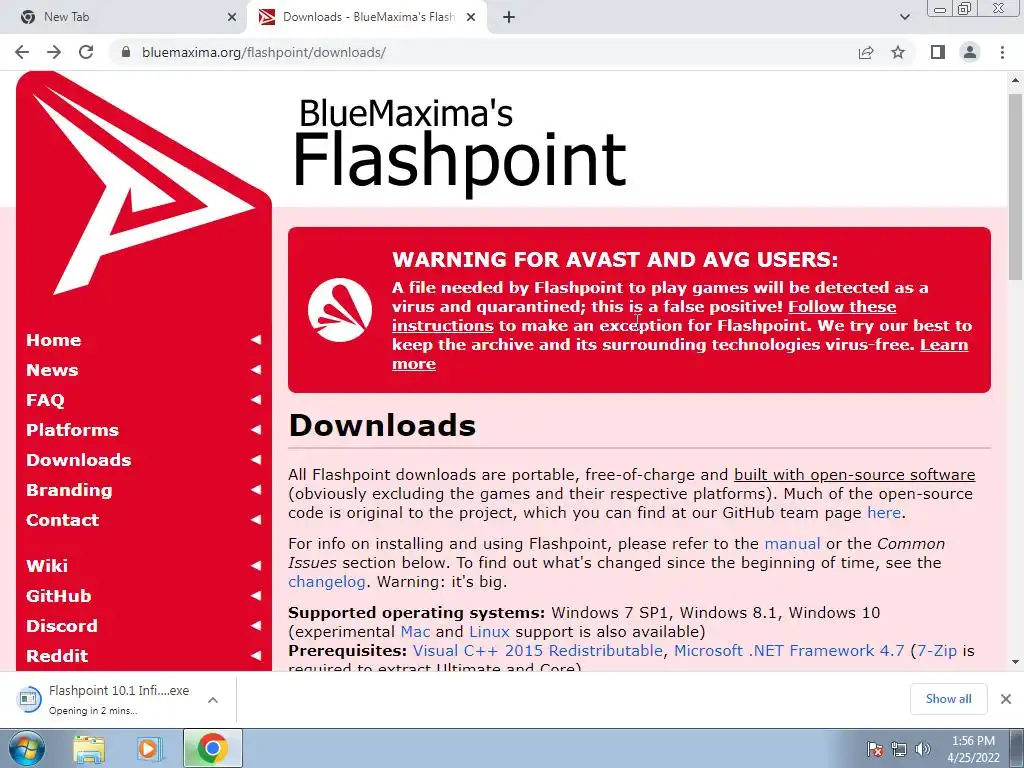Image resolution: width=1024 pixels, height=768 pixels.
Task: Bookmark this page with the star icon
Action: 898,52
